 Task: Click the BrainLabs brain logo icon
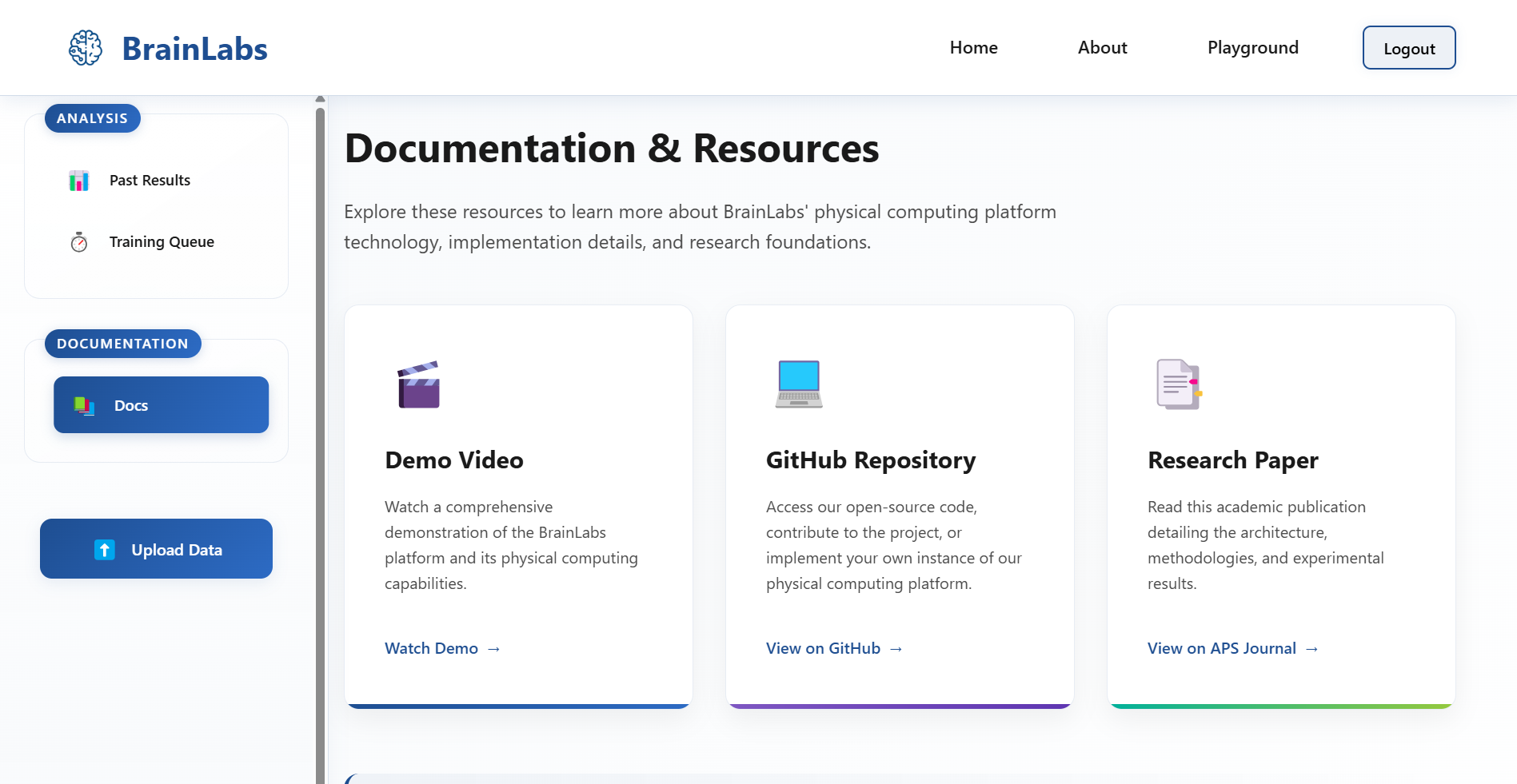tap(86, 48)
